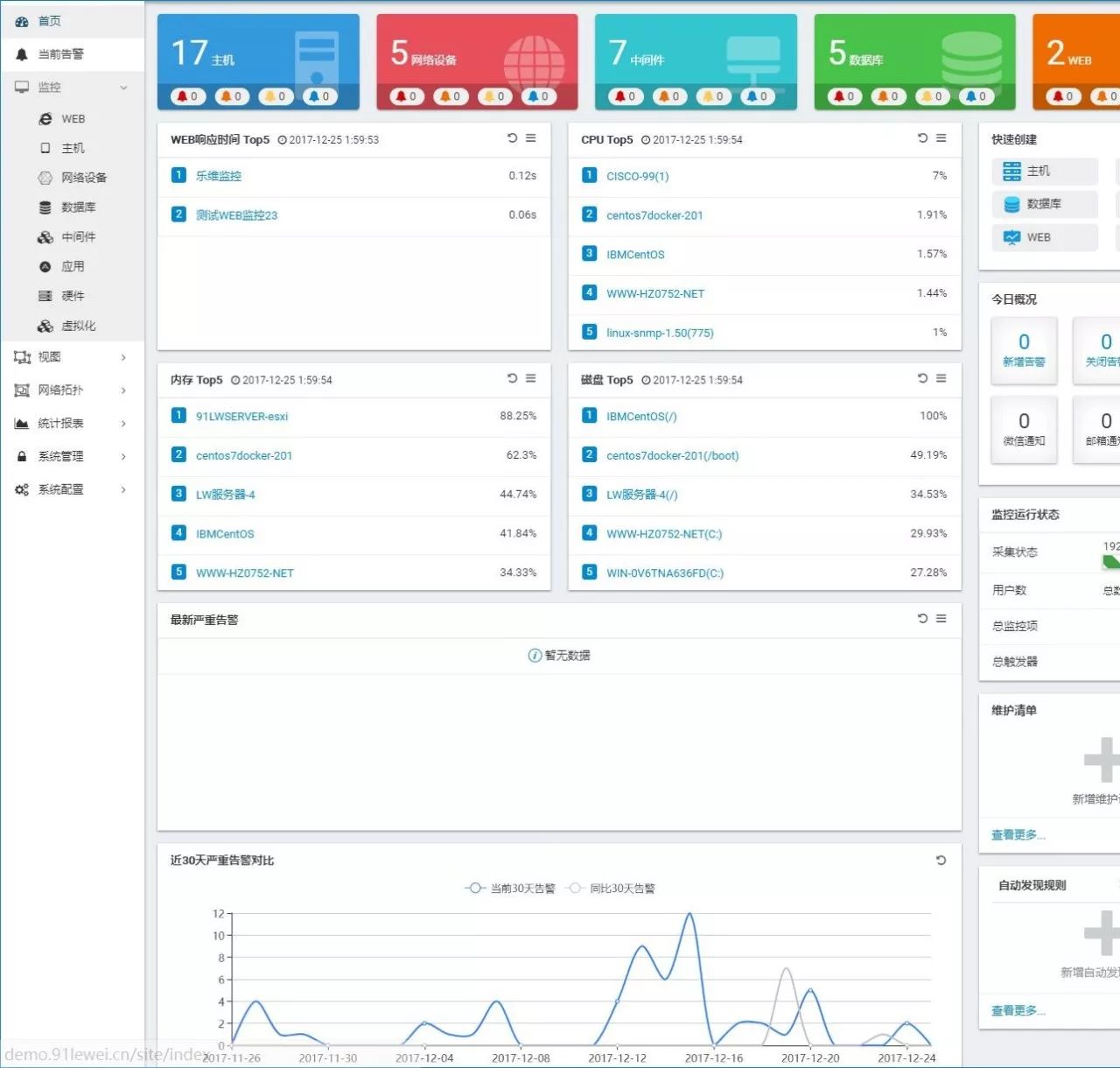Open 测试WEB监控23 link
Viewport: 1120px width, 1068px height.
point(236,215)
